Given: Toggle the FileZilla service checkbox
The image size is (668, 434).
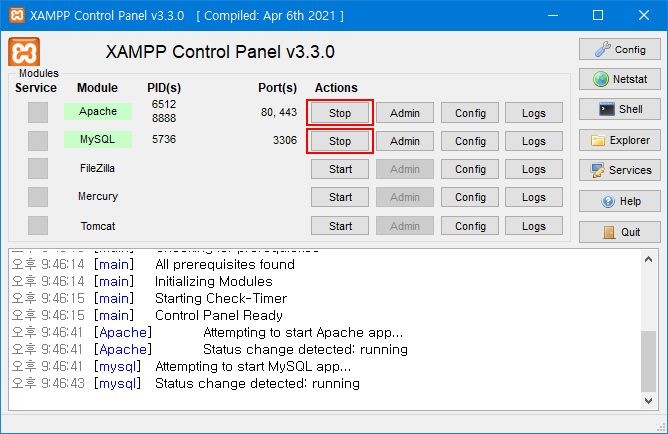Looking at the screenshot, I should (38, 169).
